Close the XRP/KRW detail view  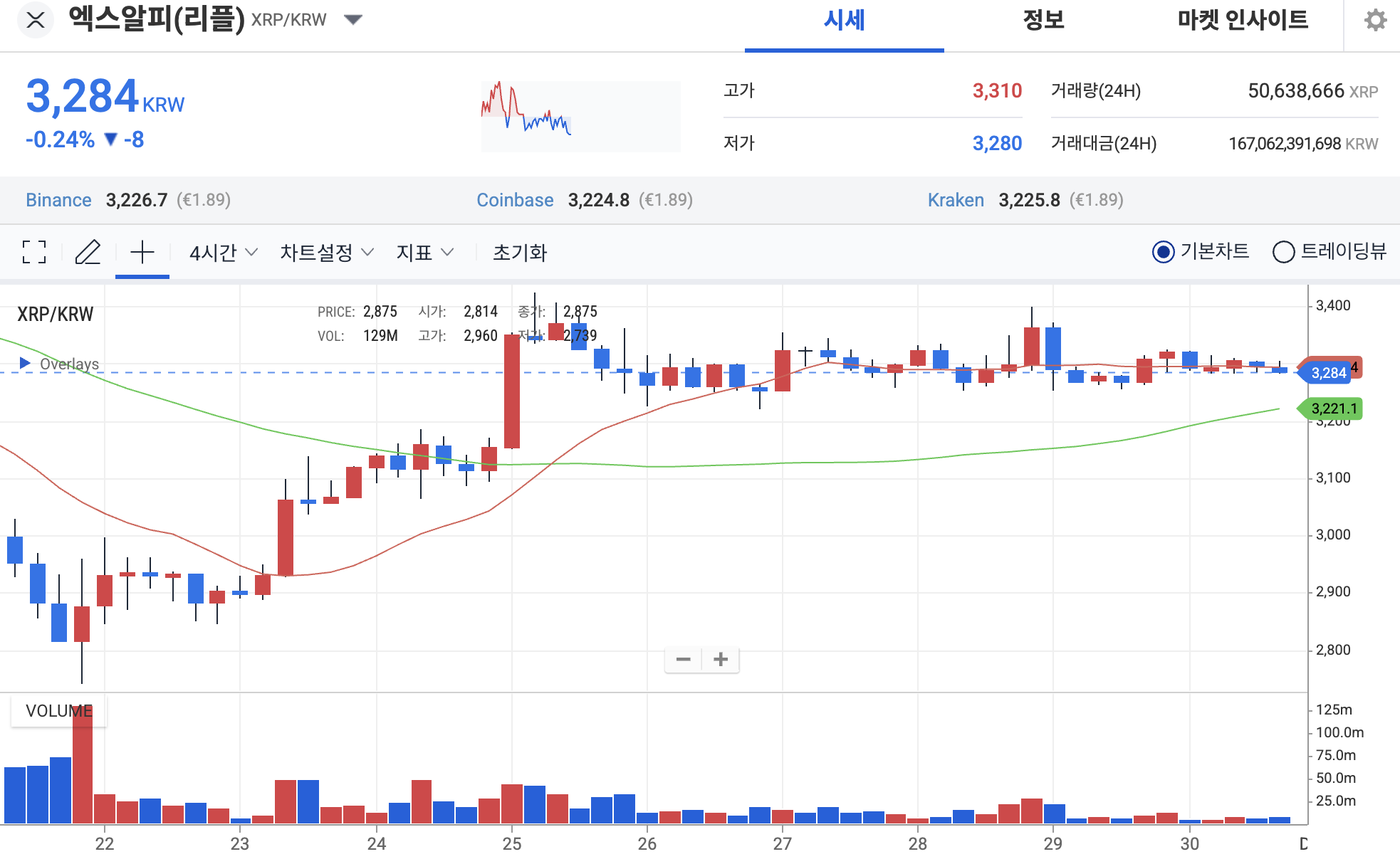click(33, 20)
